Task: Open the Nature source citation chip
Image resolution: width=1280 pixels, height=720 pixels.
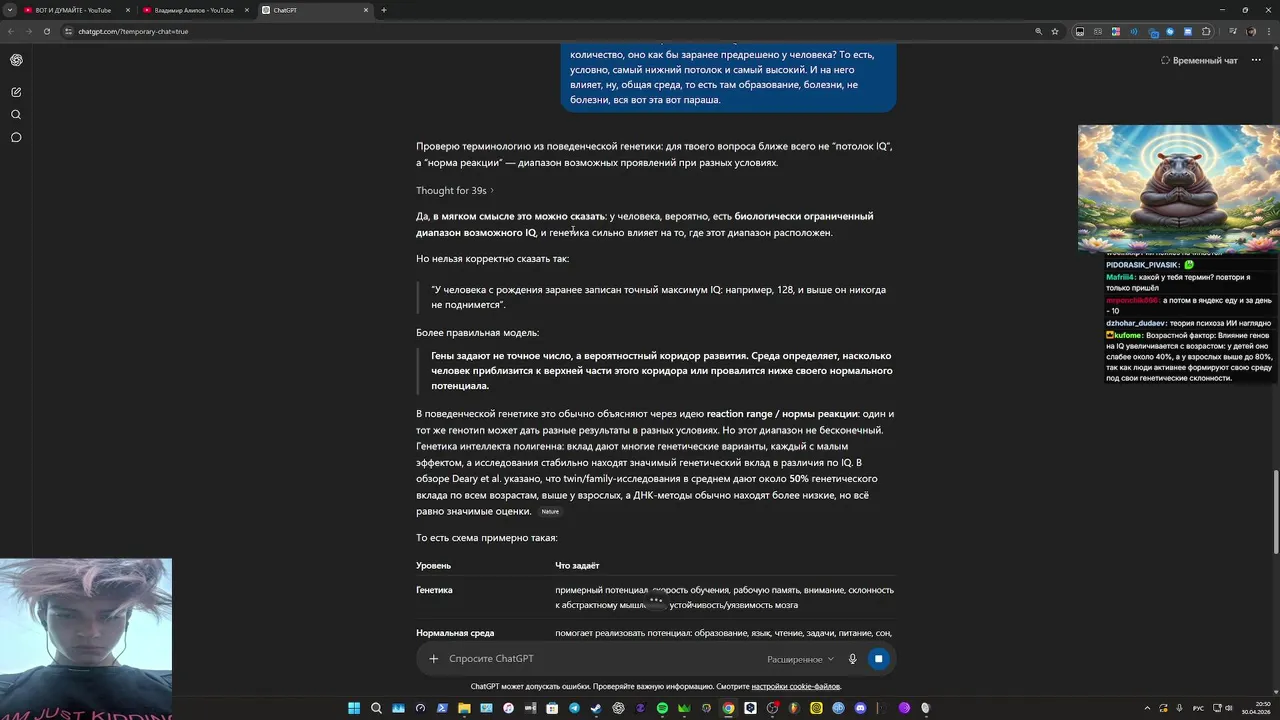Action: tap(550, 512)
